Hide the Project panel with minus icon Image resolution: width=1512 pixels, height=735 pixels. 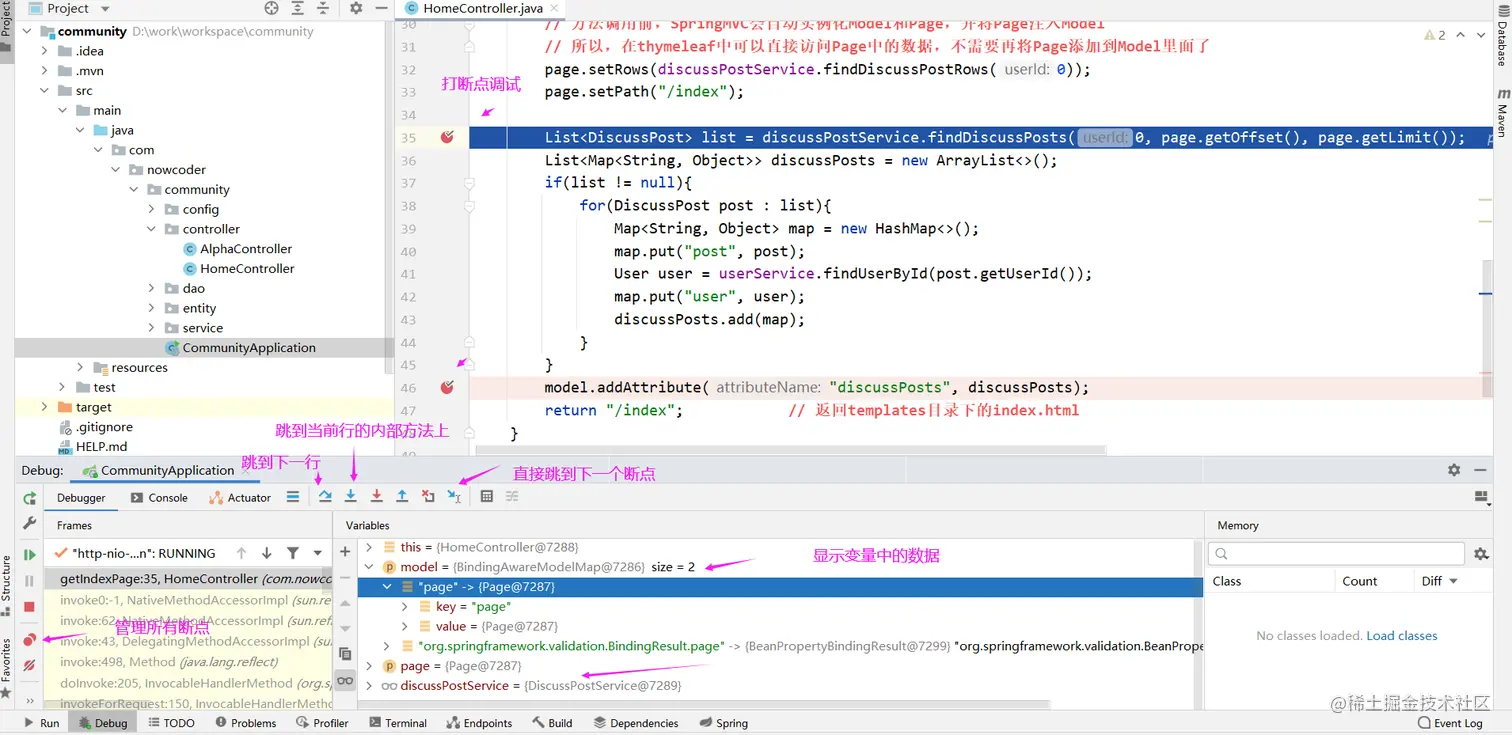(x=383, y=8)
